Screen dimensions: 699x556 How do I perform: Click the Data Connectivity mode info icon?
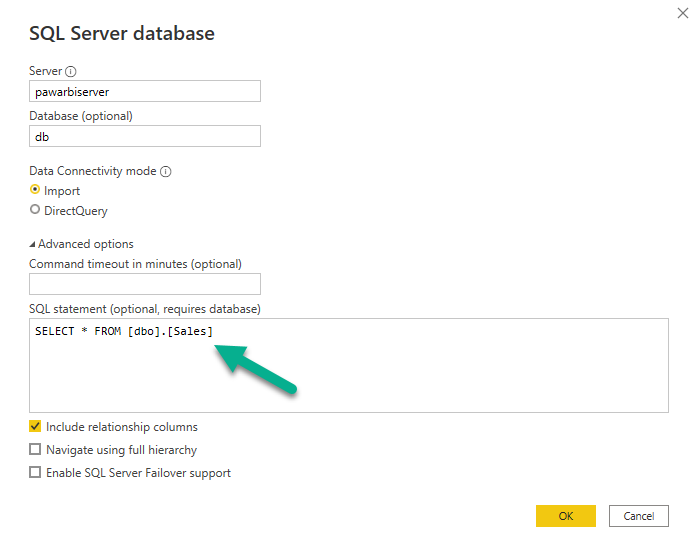pos(166,171)
